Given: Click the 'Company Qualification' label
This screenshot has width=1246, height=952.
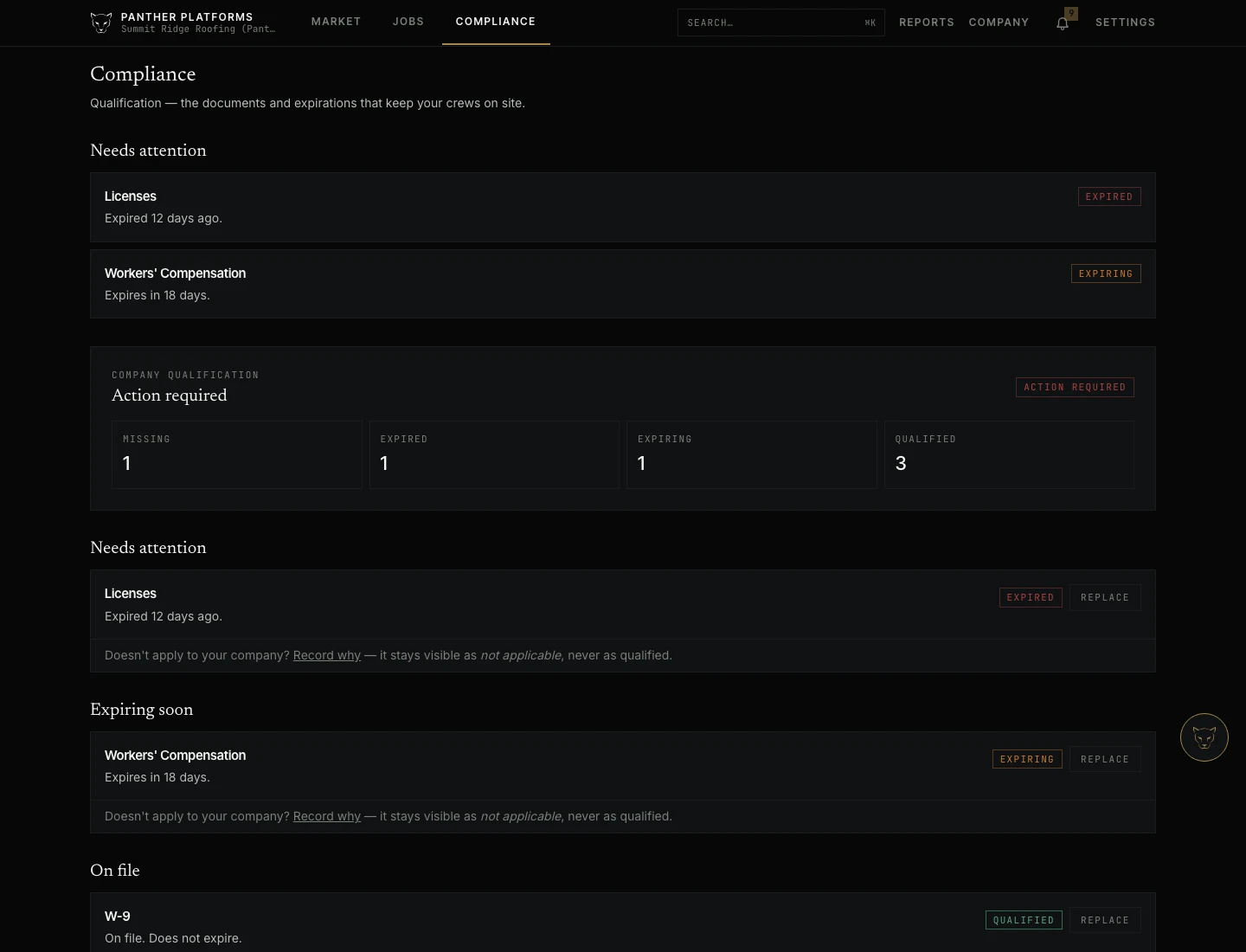Looking at the screenshot, I should [x=185, y=375].
